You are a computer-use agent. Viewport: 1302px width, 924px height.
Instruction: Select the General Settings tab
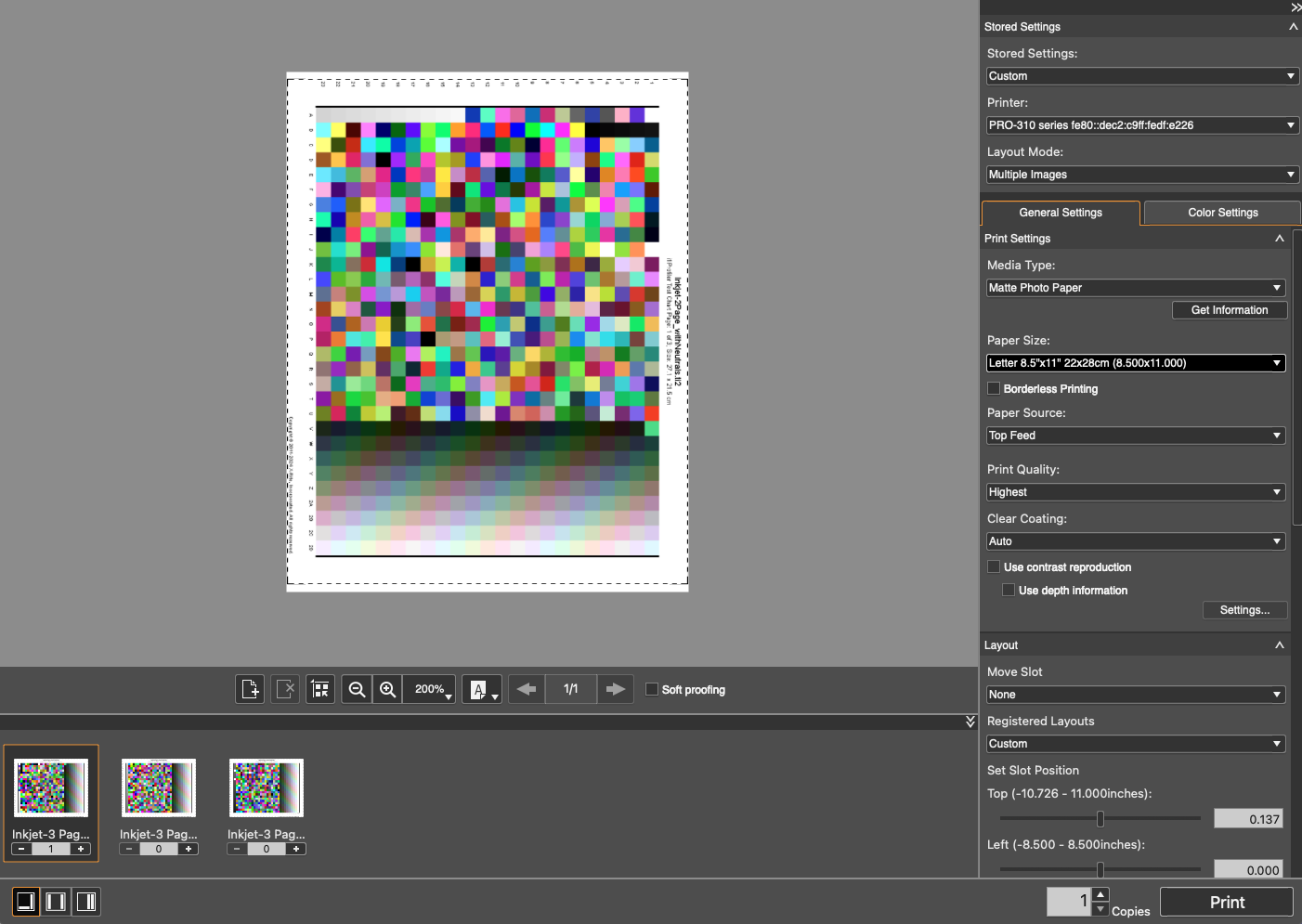pos(1061,213)
